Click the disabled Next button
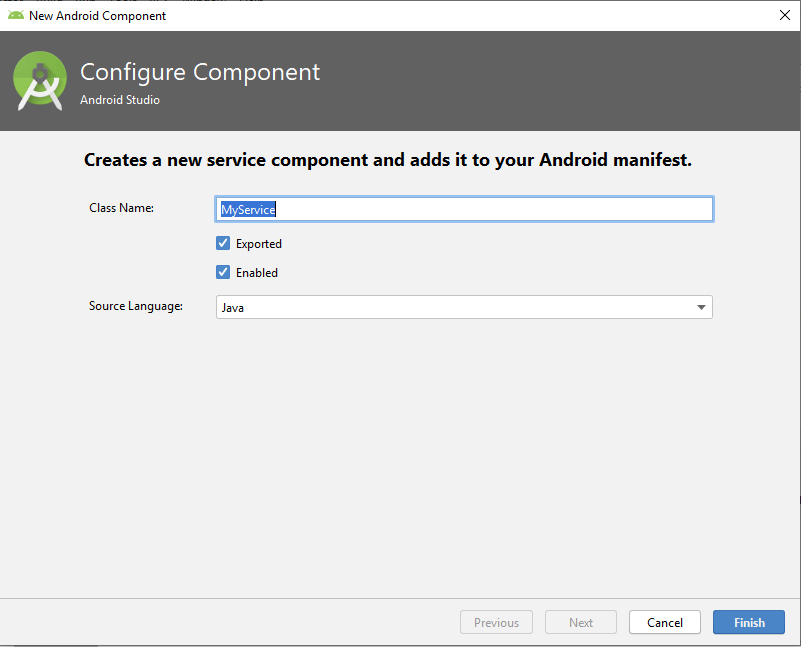 (x=581, y=622)
